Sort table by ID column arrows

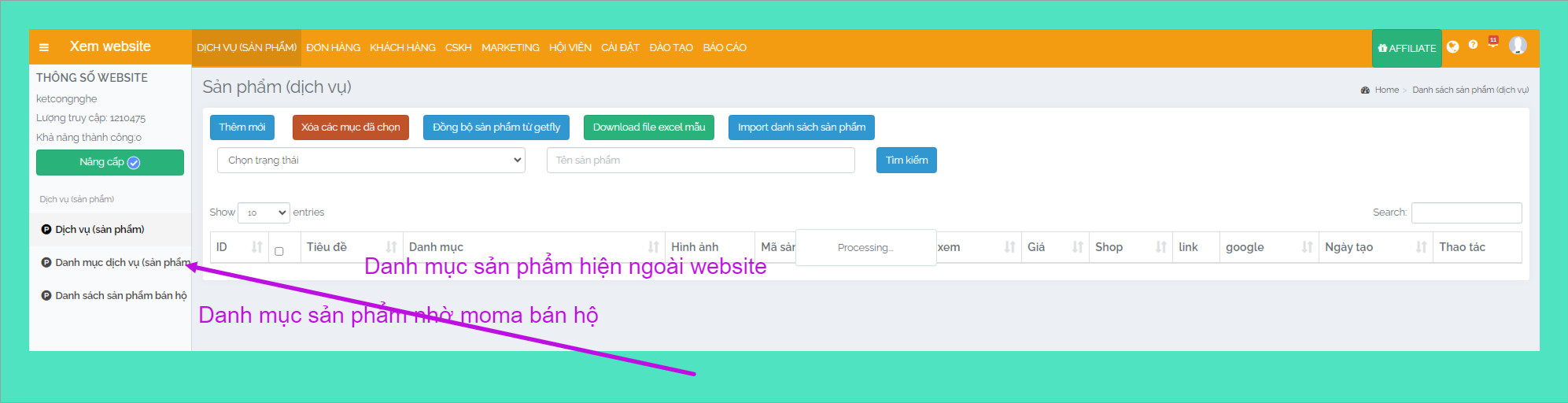pos(256,247)
